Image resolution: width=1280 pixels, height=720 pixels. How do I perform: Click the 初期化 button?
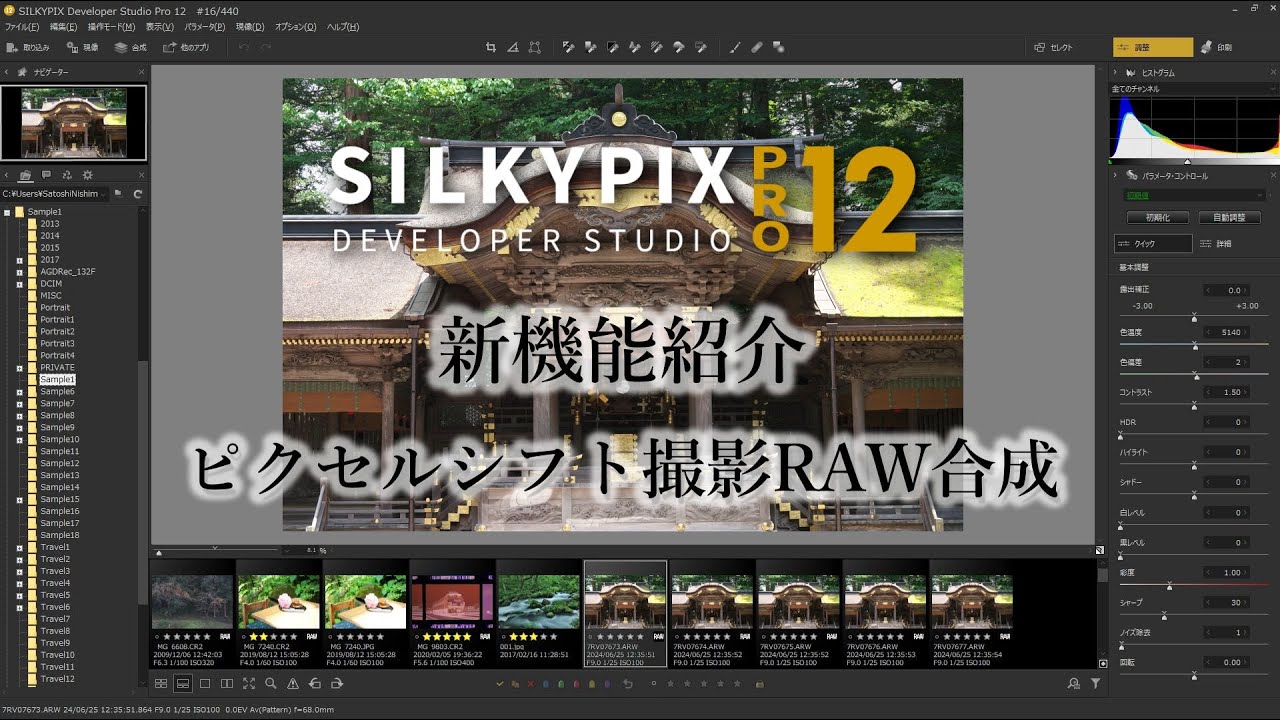point(1159,217)
